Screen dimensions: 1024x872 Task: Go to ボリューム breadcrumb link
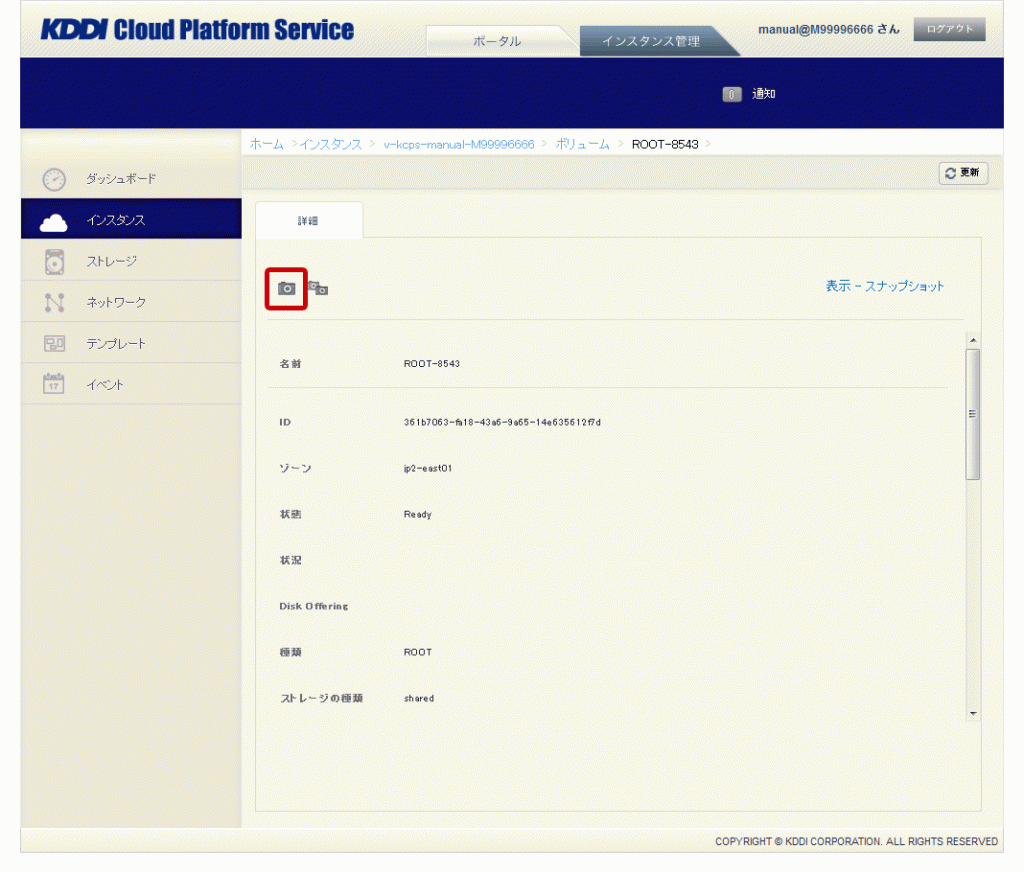(583, 144)
